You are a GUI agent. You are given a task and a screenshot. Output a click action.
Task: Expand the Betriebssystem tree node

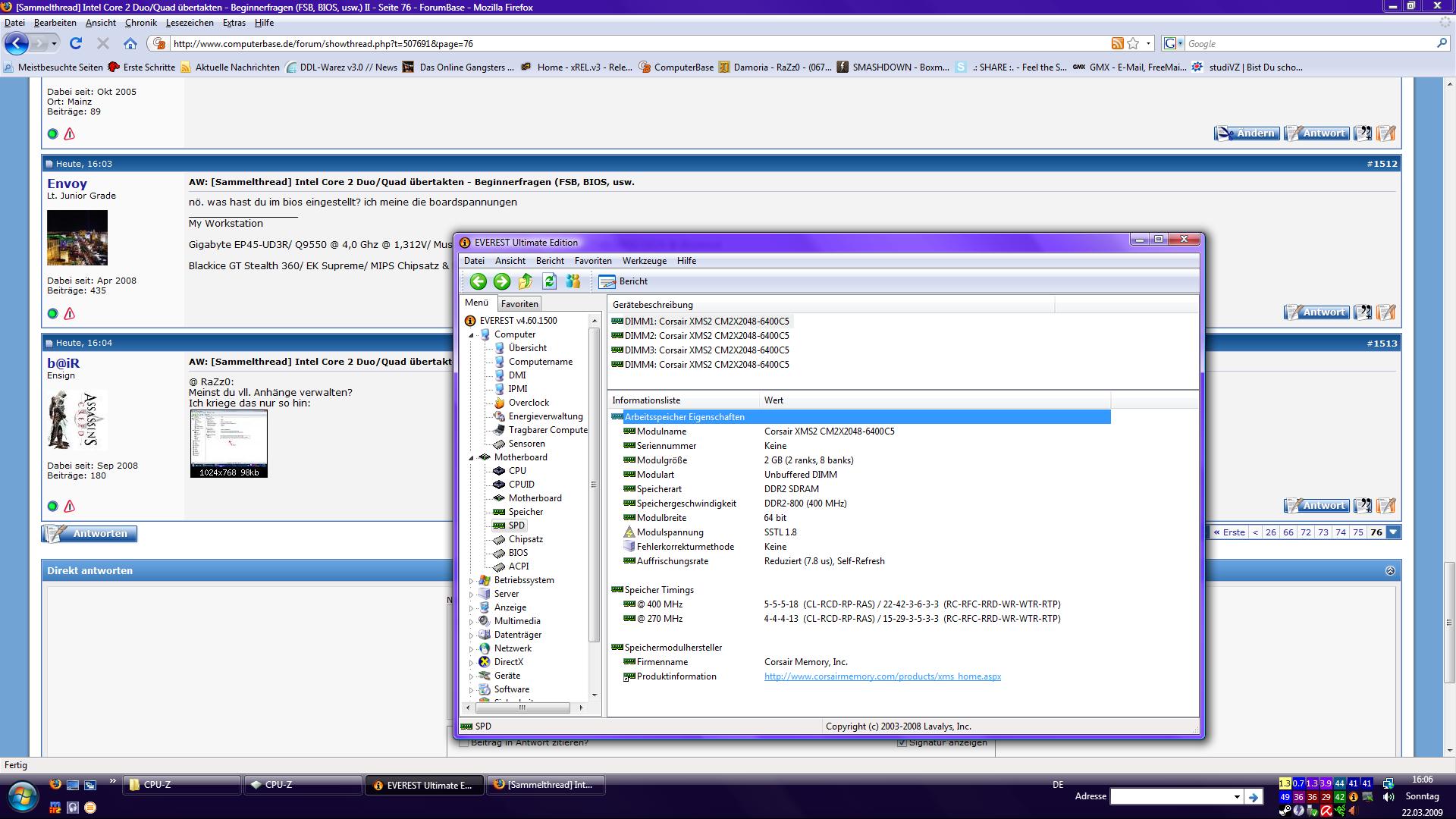(x=471, y=581)
